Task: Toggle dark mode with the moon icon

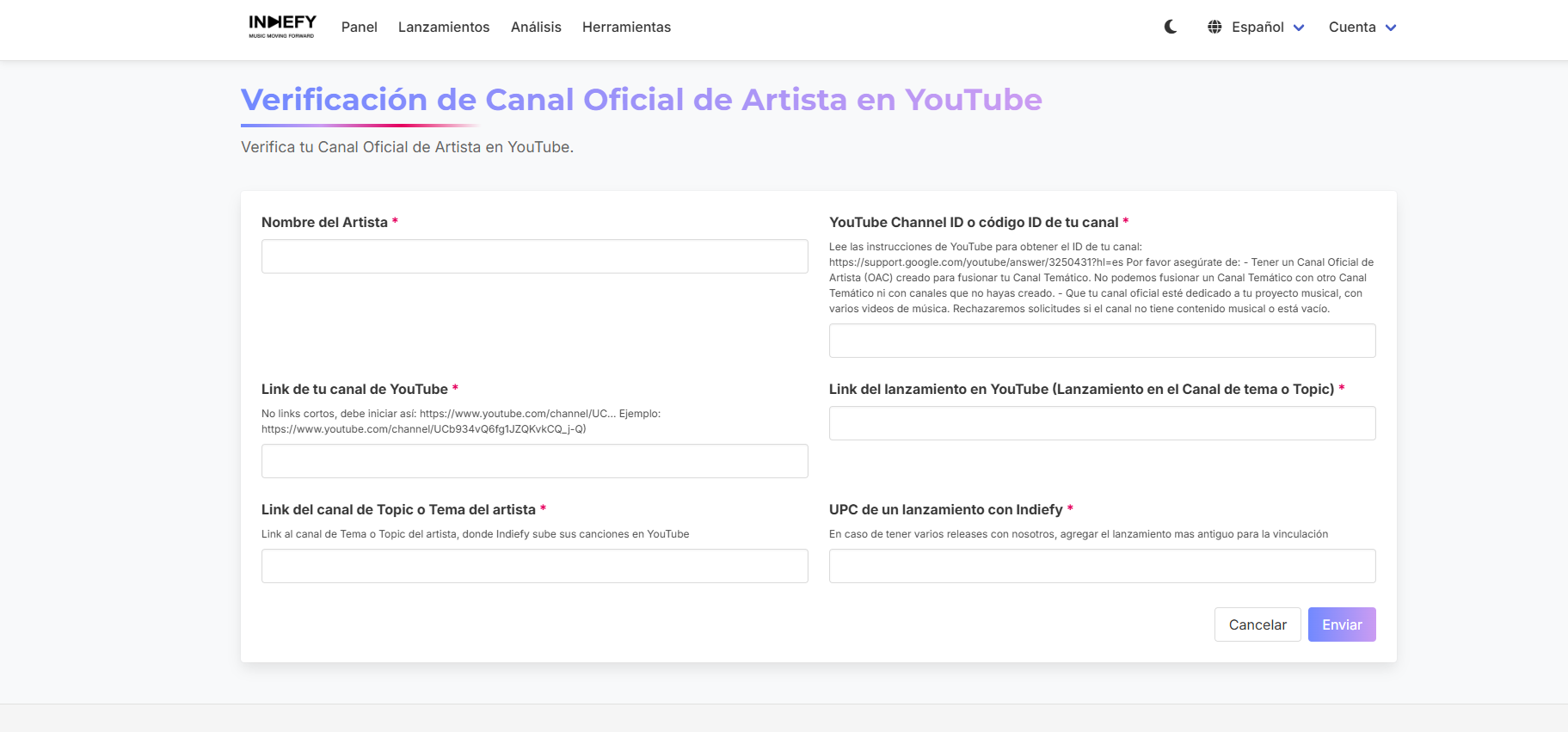Action: point(1171,27)
